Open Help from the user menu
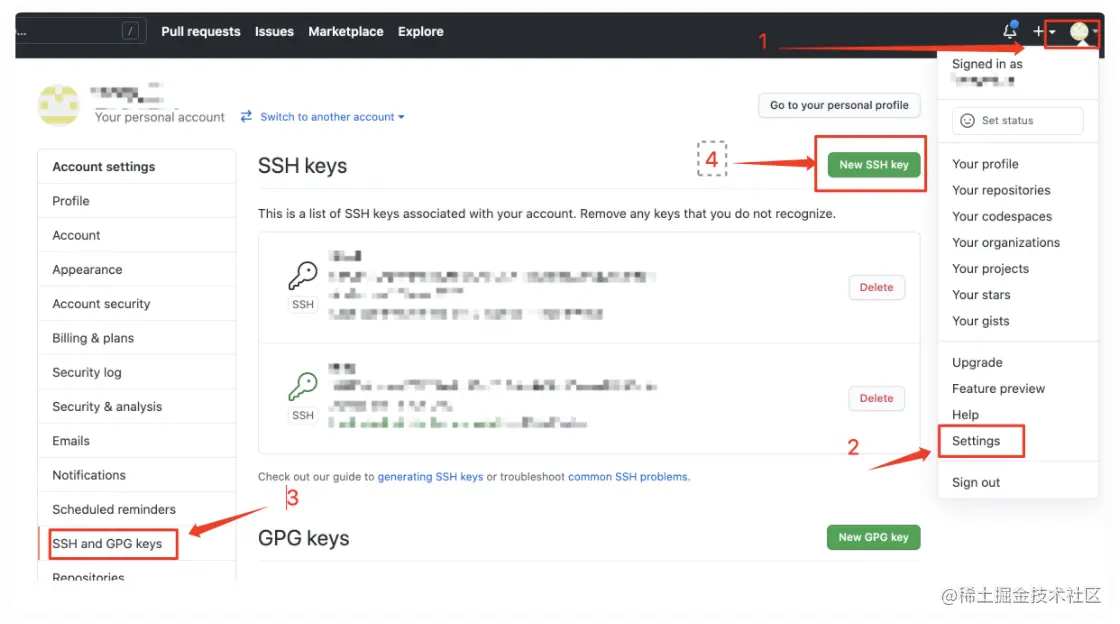Viewport: 1120px width, 624px height. click(x=965, y=415)
